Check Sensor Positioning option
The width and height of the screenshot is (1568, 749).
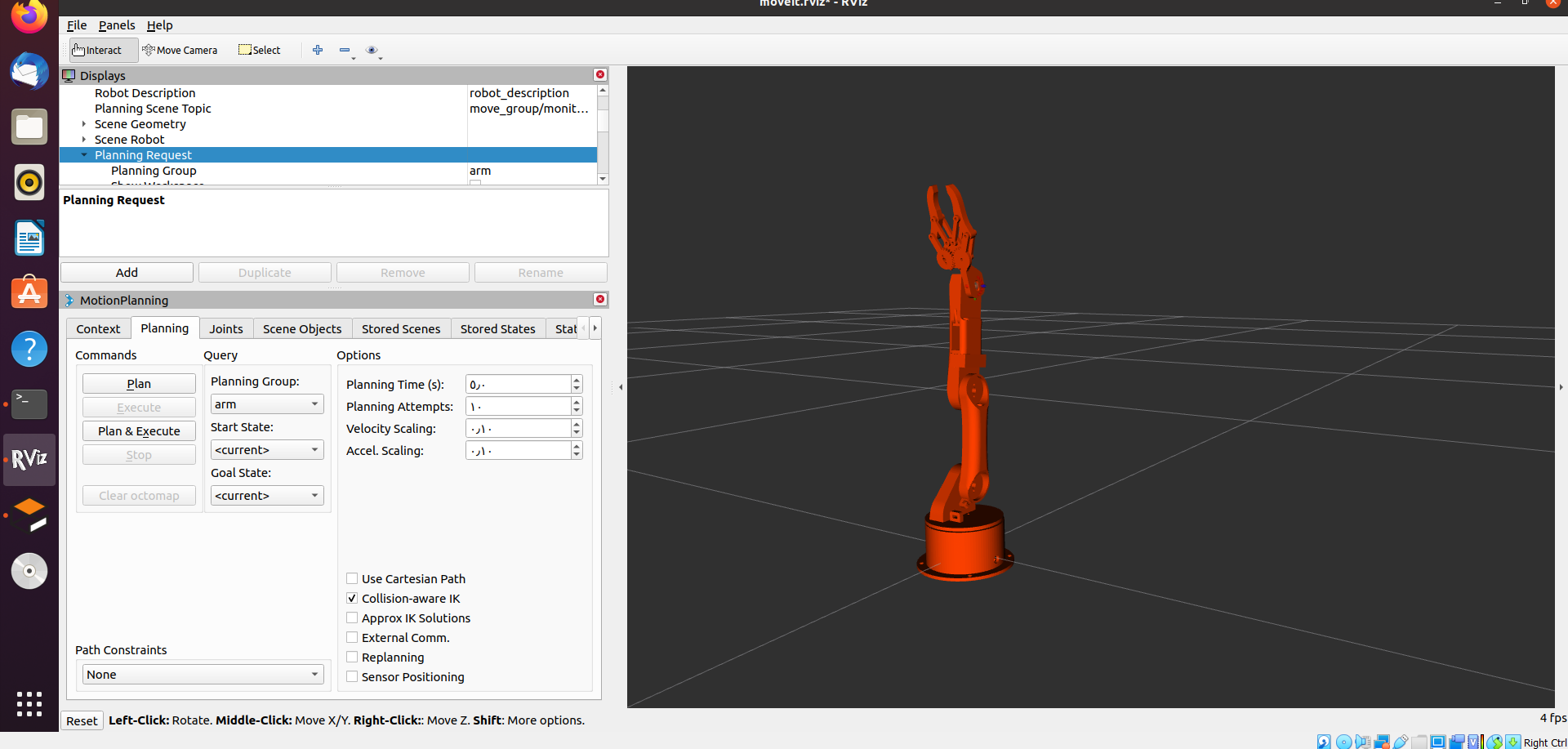coord(352,676)
